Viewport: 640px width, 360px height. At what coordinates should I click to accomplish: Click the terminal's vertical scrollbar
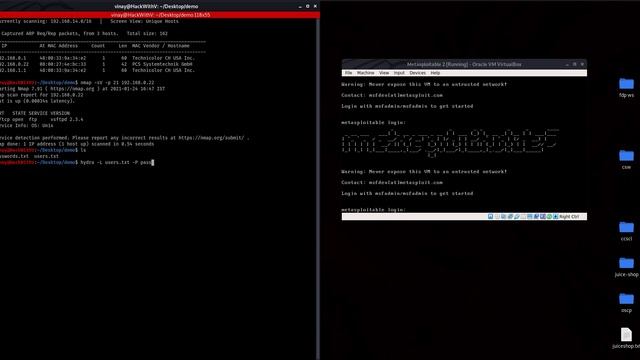coord(318,189)
